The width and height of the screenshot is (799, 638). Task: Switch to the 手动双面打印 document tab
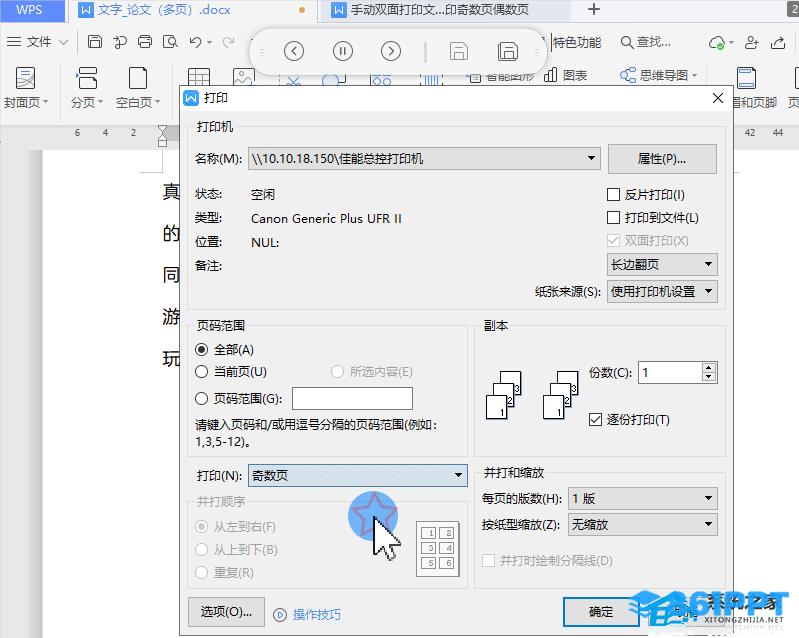(x=443, y=10)
